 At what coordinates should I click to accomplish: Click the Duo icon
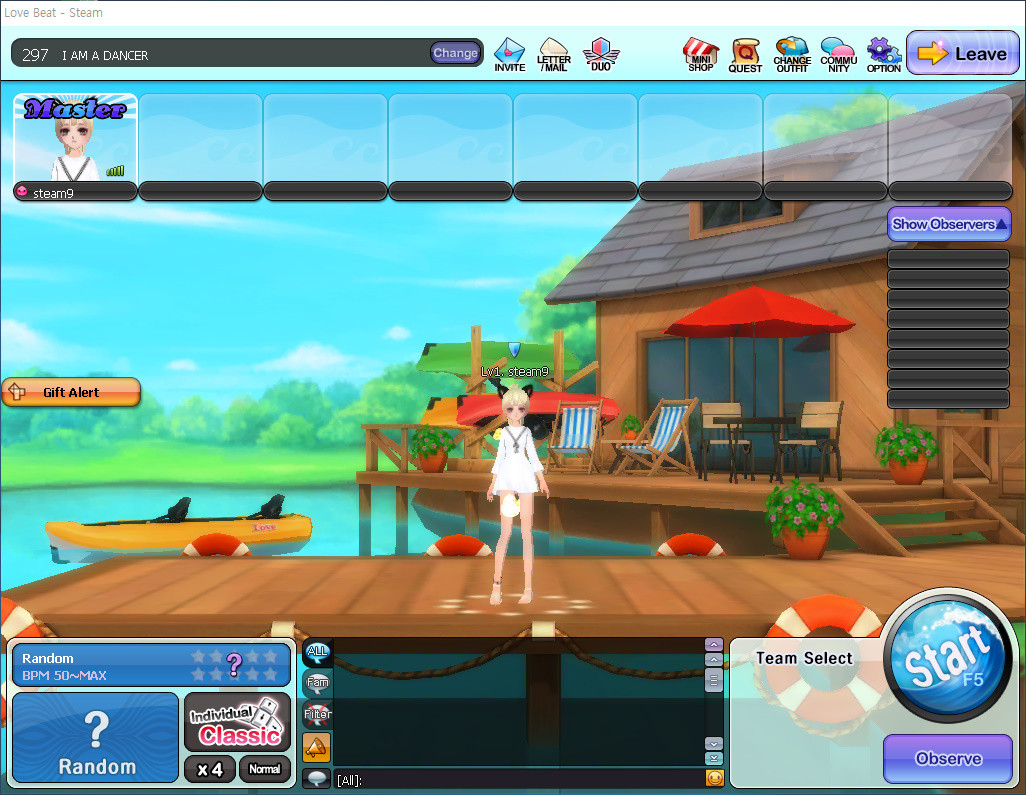(600, 54)
